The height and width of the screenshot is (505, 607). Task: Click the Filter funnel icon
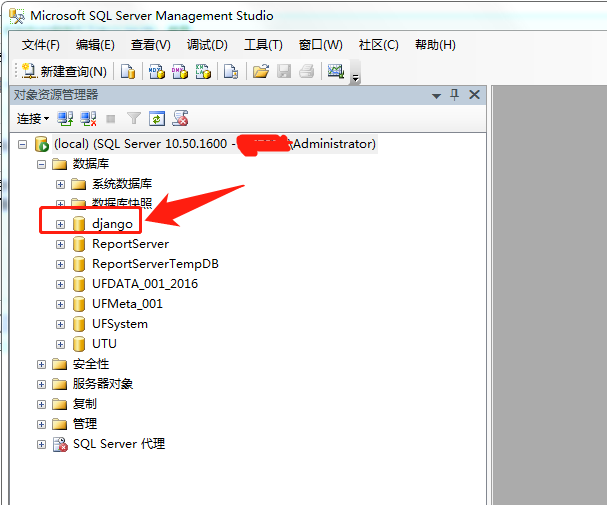click(x=134, y=118)
